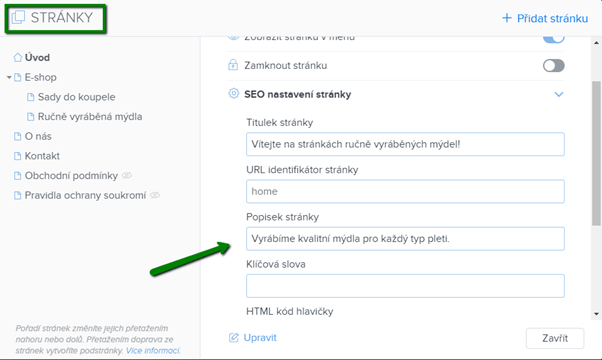Click the Upravit link
Image resolution: width=602 pixels, height=360 pixels.
260,338
